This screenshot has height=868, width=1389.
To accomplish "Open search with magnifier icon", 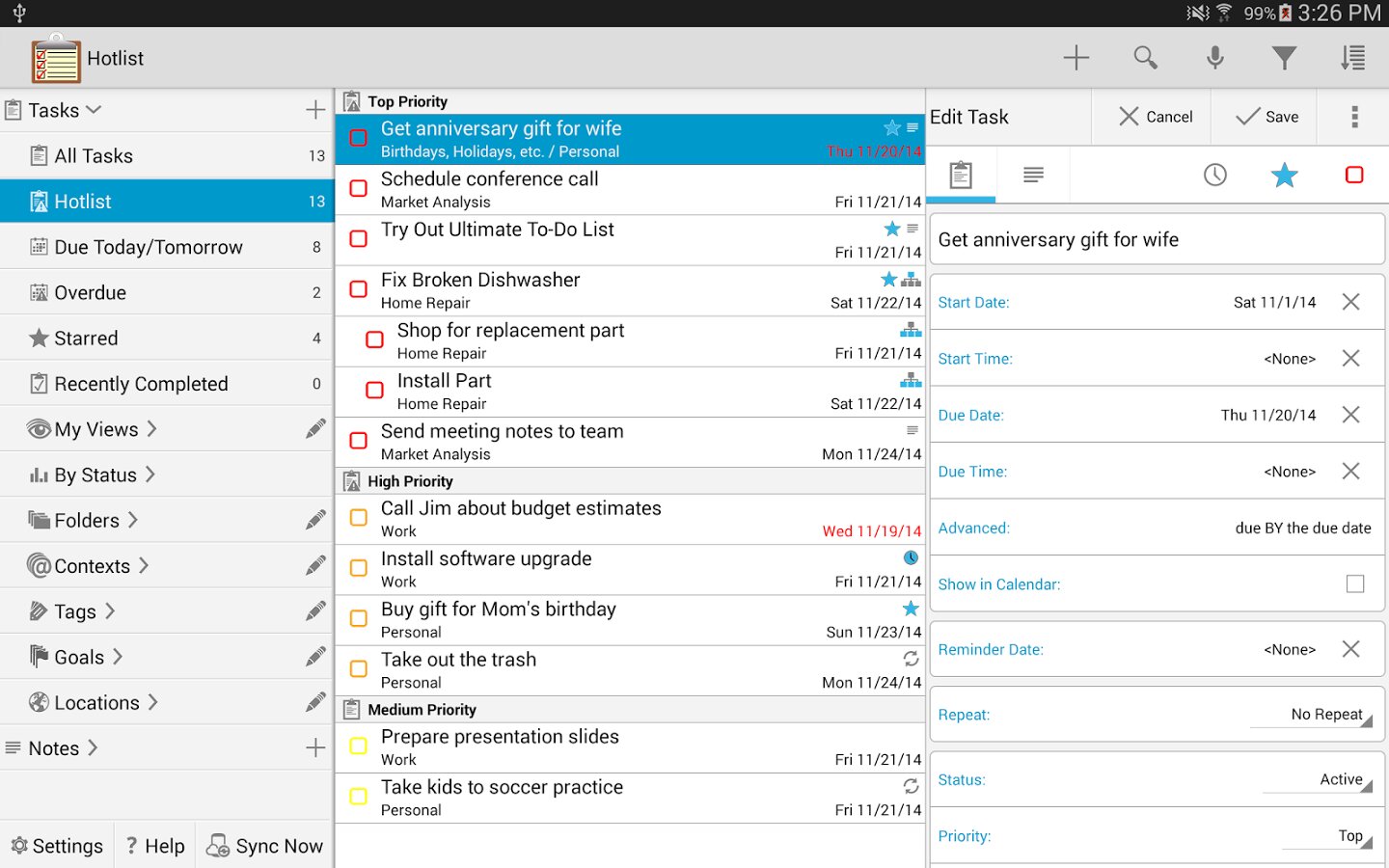I will click(x=1145, y=58).
